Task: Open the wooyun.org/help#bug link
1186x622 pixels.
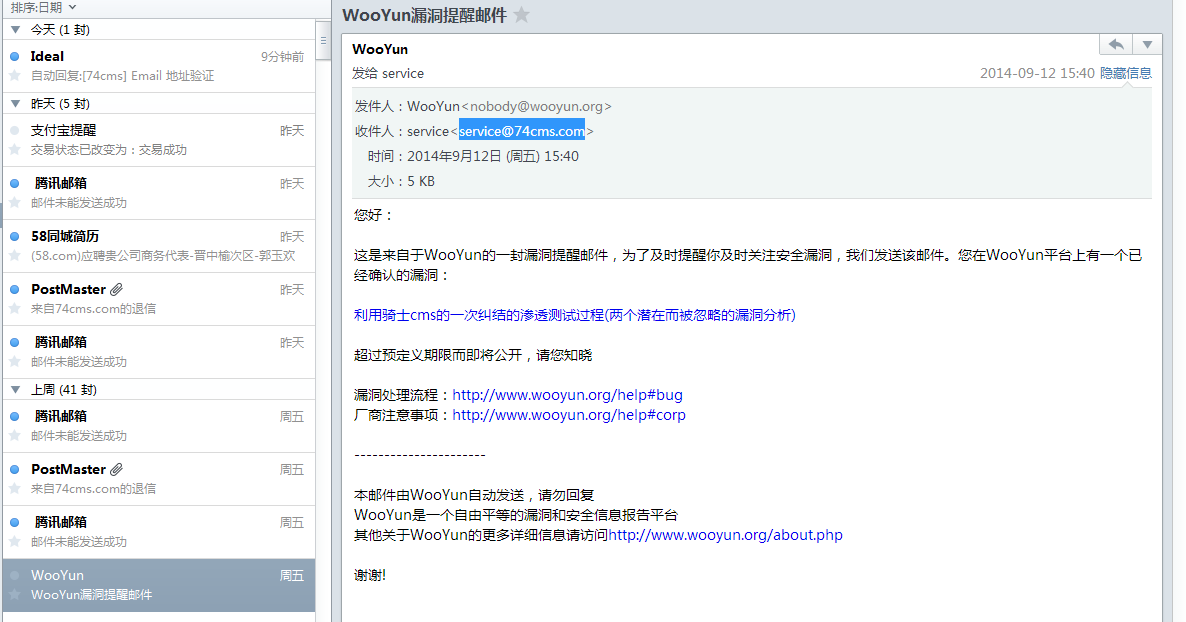Action: pyautogui.click(x=567, y=395)
